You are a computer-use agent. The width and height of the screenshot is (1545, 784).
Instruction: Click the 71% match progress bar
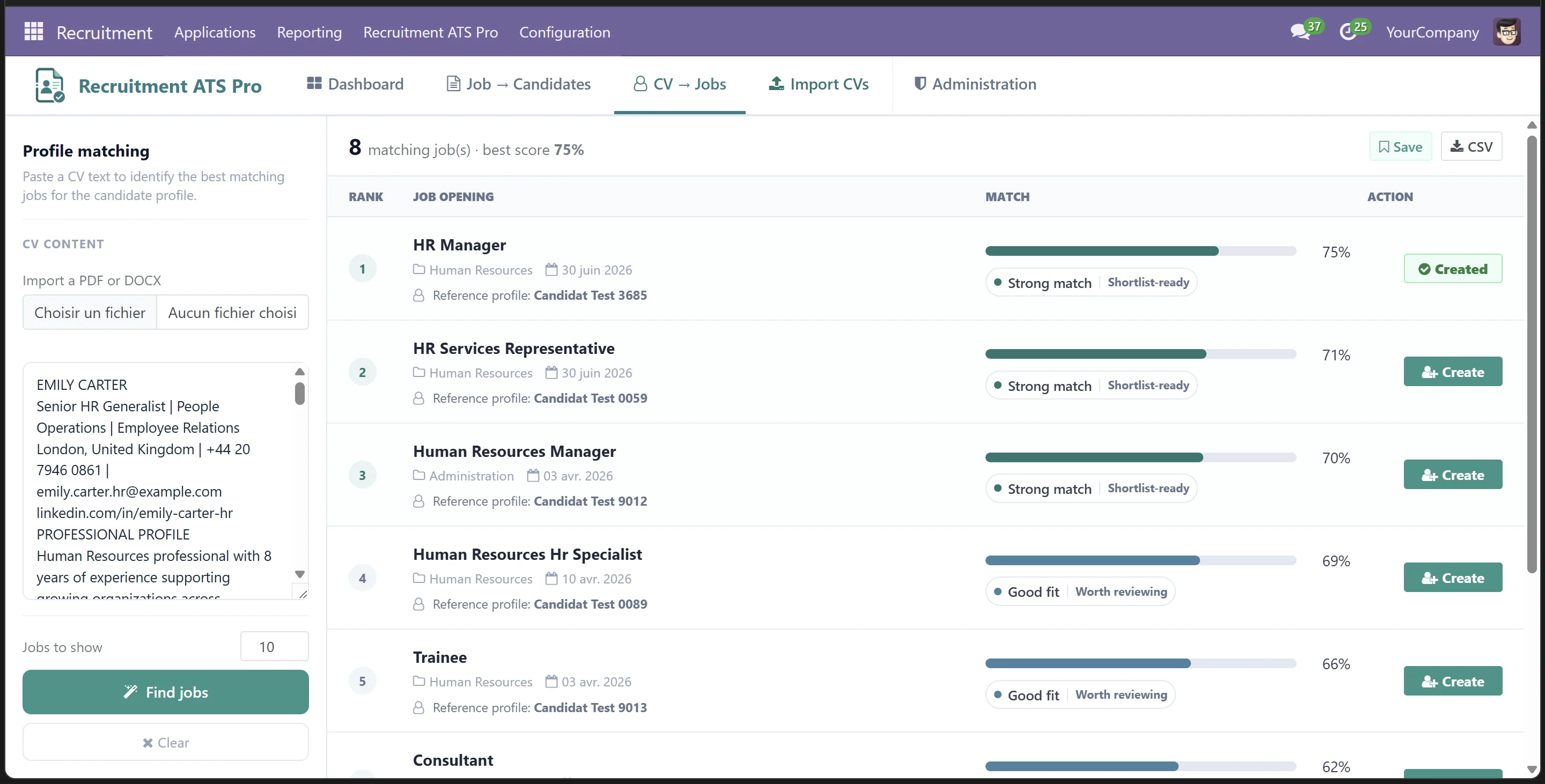pos(1140,353)
